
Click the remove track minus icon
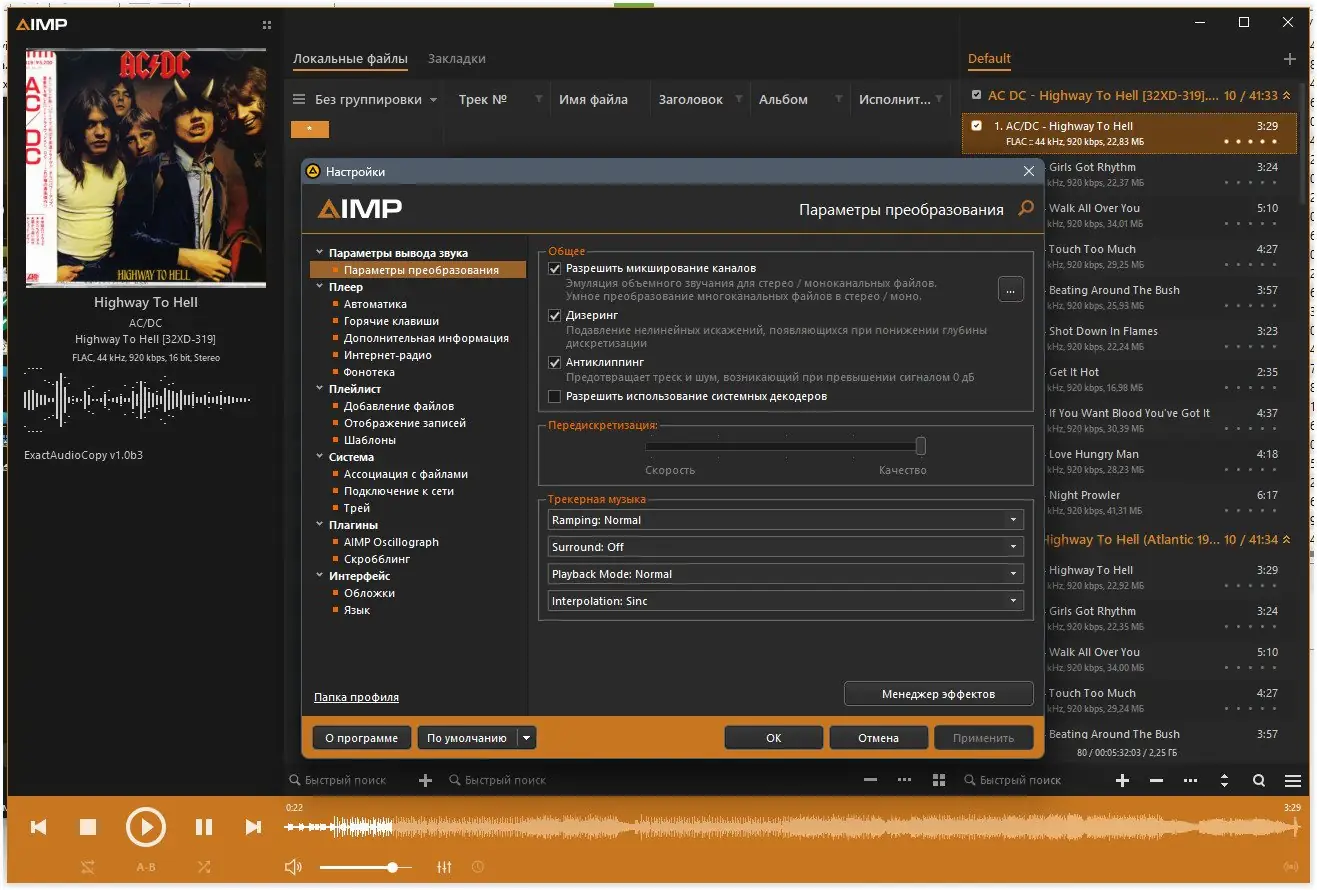(1155, 780)
